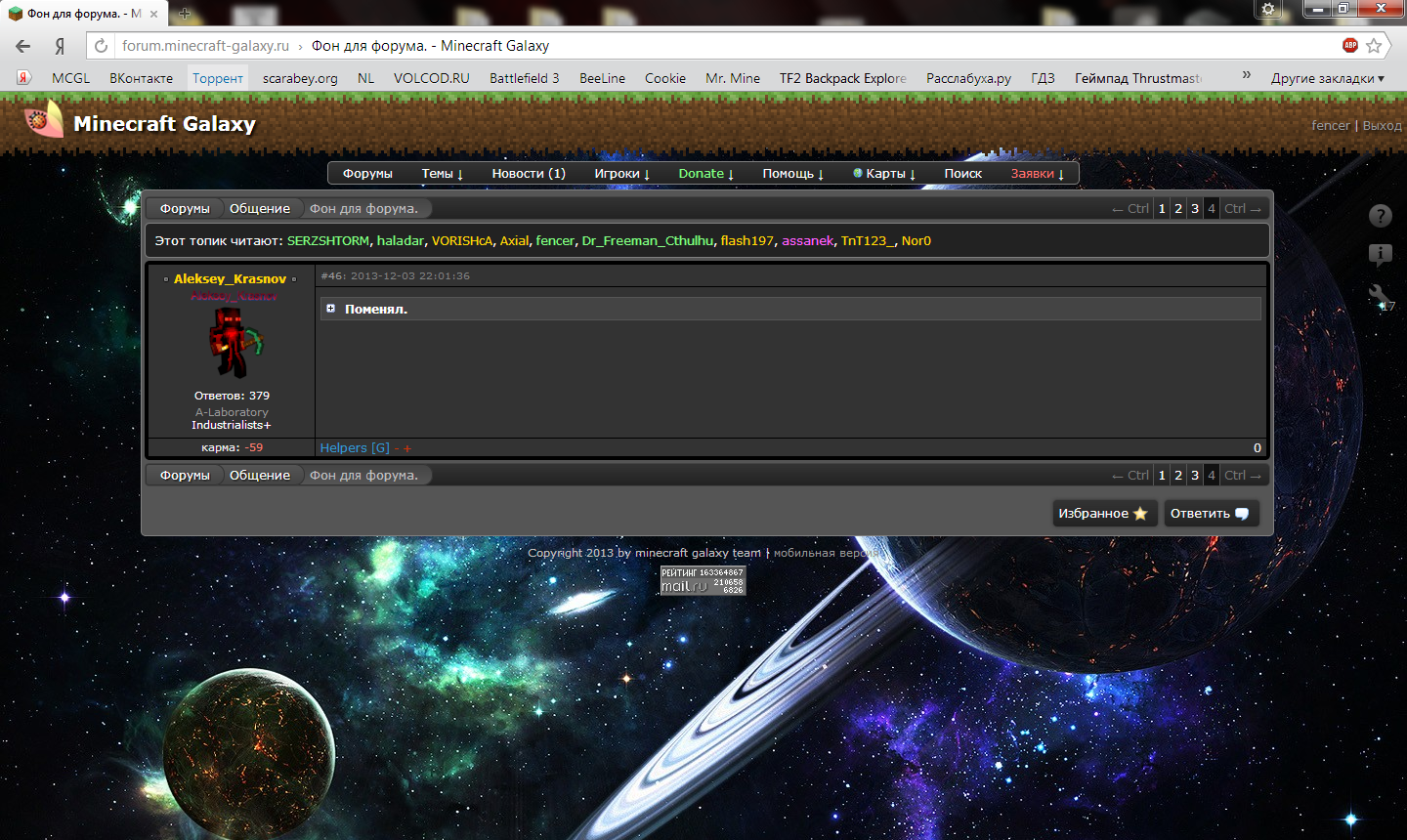The image size is (1407, 840).
Task: Click the Ответить reply button
Action: 1211,514
